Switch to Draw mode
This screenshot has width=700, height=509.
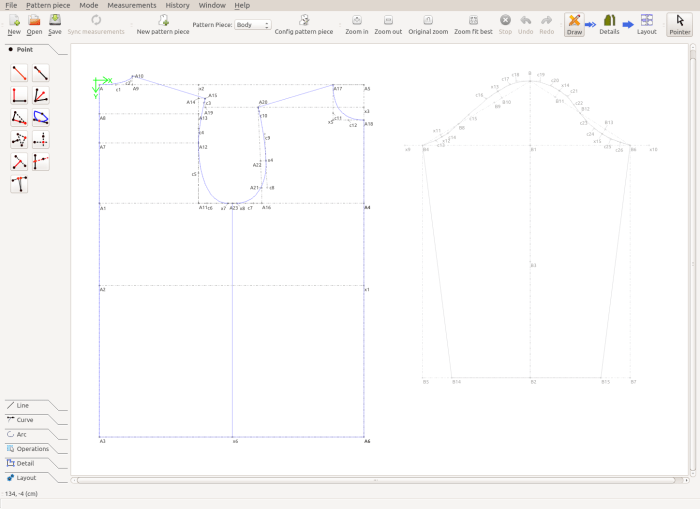(574, 25)
